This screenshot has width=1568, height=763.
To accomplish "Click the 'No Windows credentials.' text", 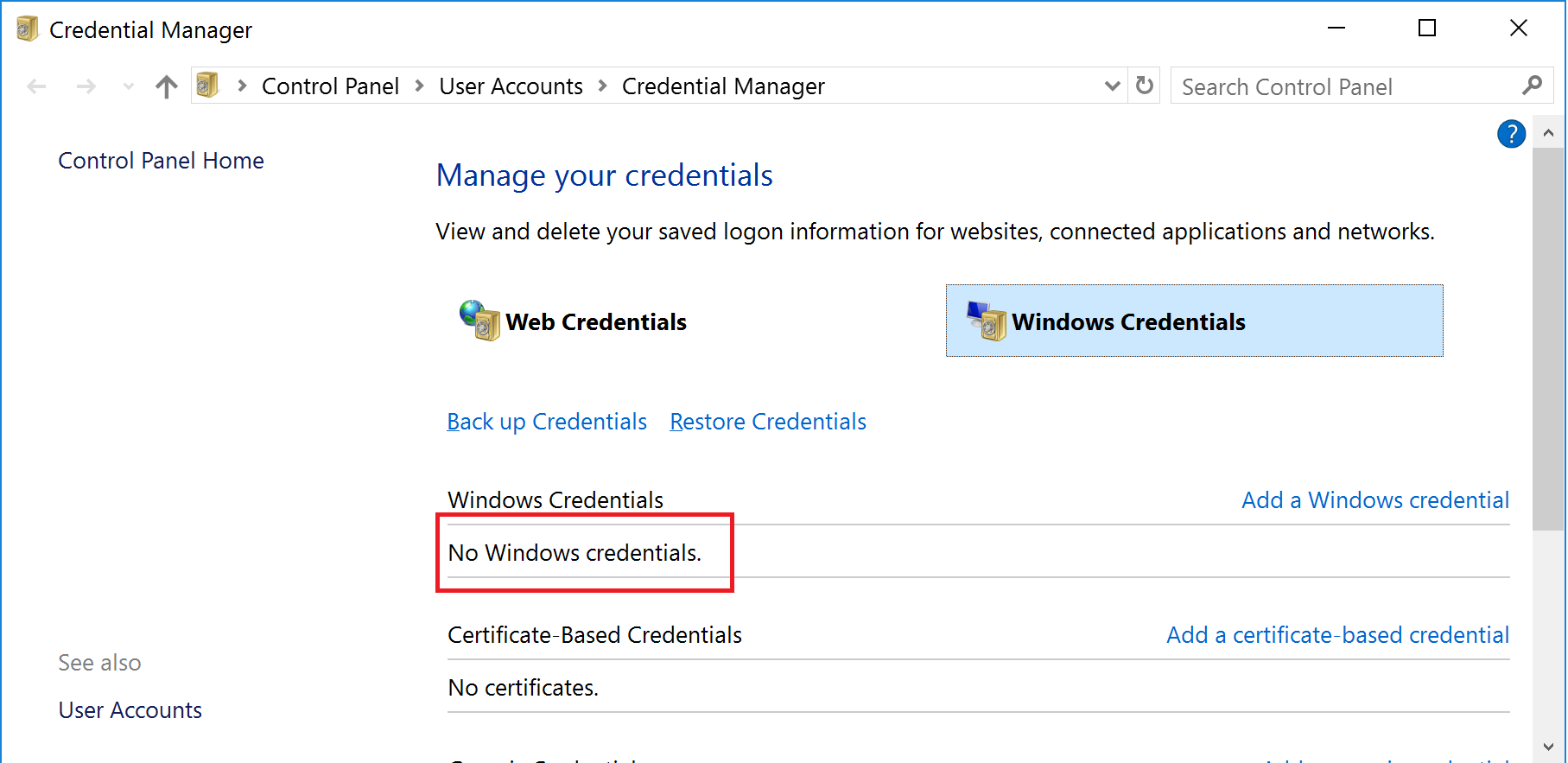I will 575,553.
